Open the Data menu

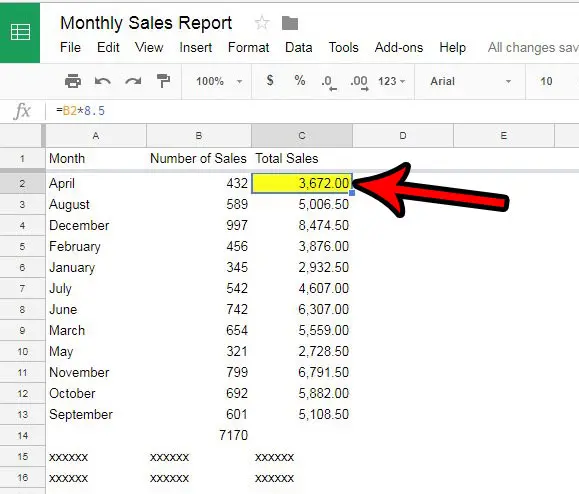[x=299, y=48]
